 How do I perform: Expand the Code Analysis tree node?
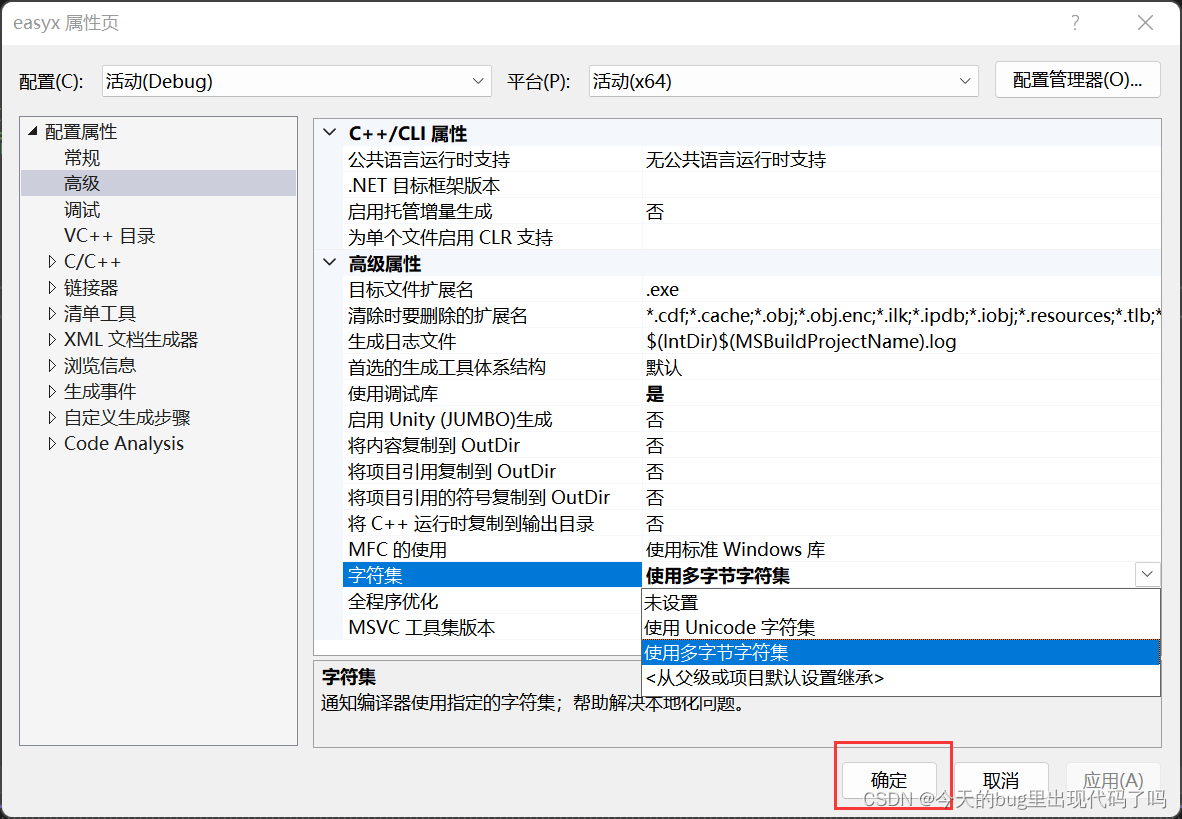click(52, 443)
